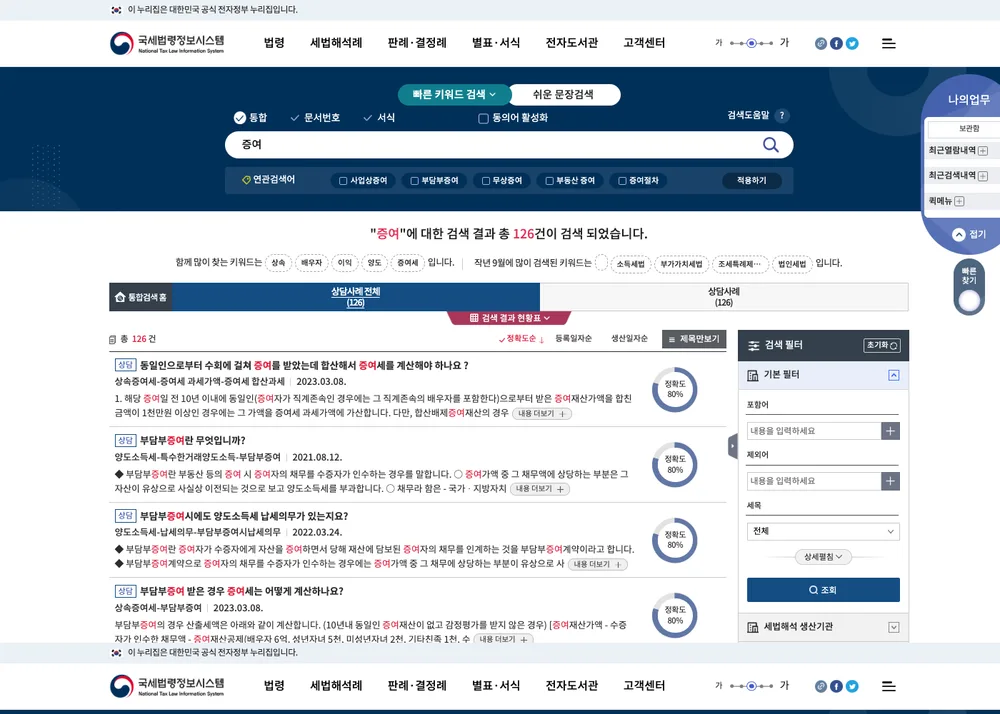Click the plus icon beside 최근검색내역
This screenshot has height=714, width=1000.
(x=983, y=176)
